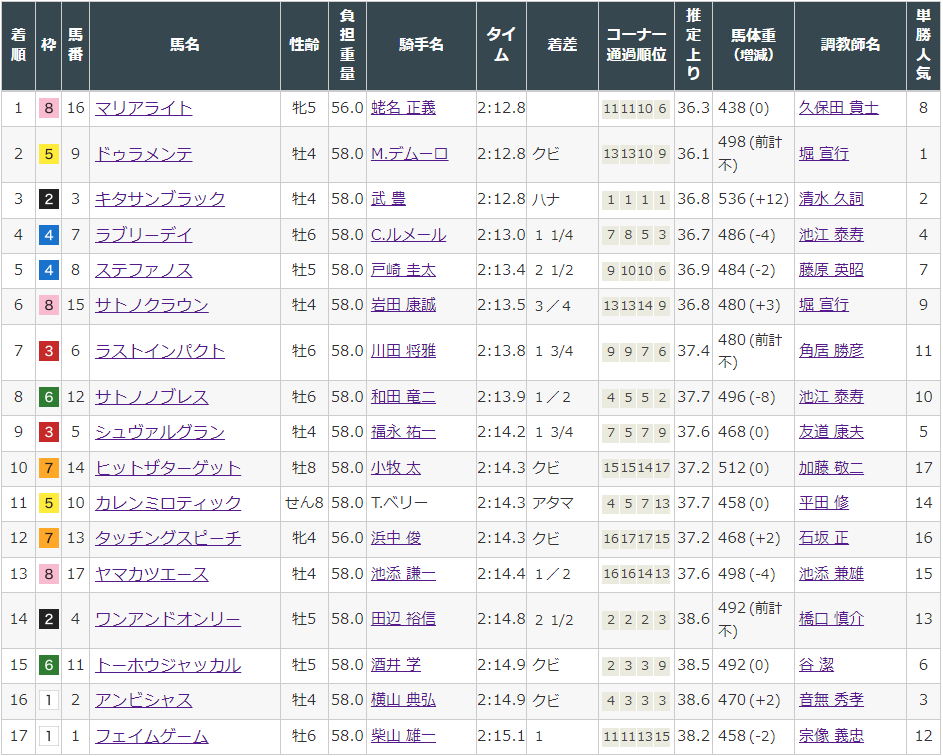Open jockey link C.ルメール

point(408,235)
